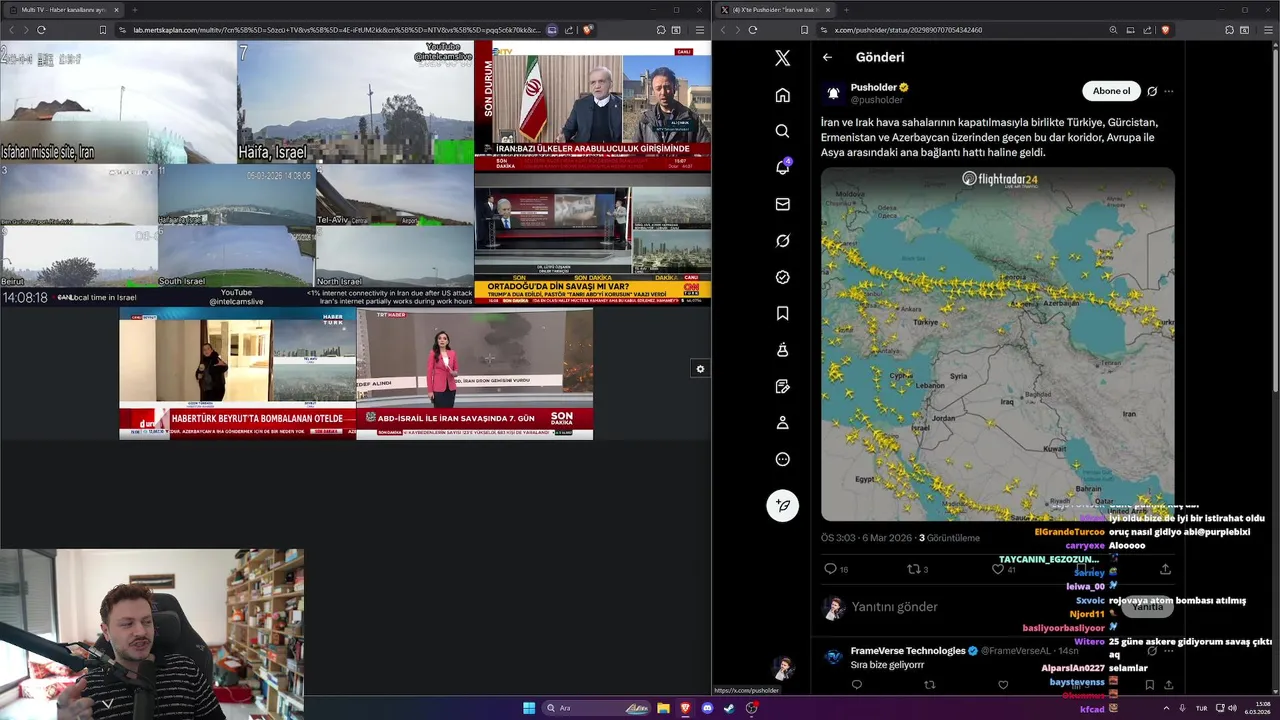Open Pushholder profile name link
The height and width of the screenshot is (720, 1280).
[x=874, y=87]
